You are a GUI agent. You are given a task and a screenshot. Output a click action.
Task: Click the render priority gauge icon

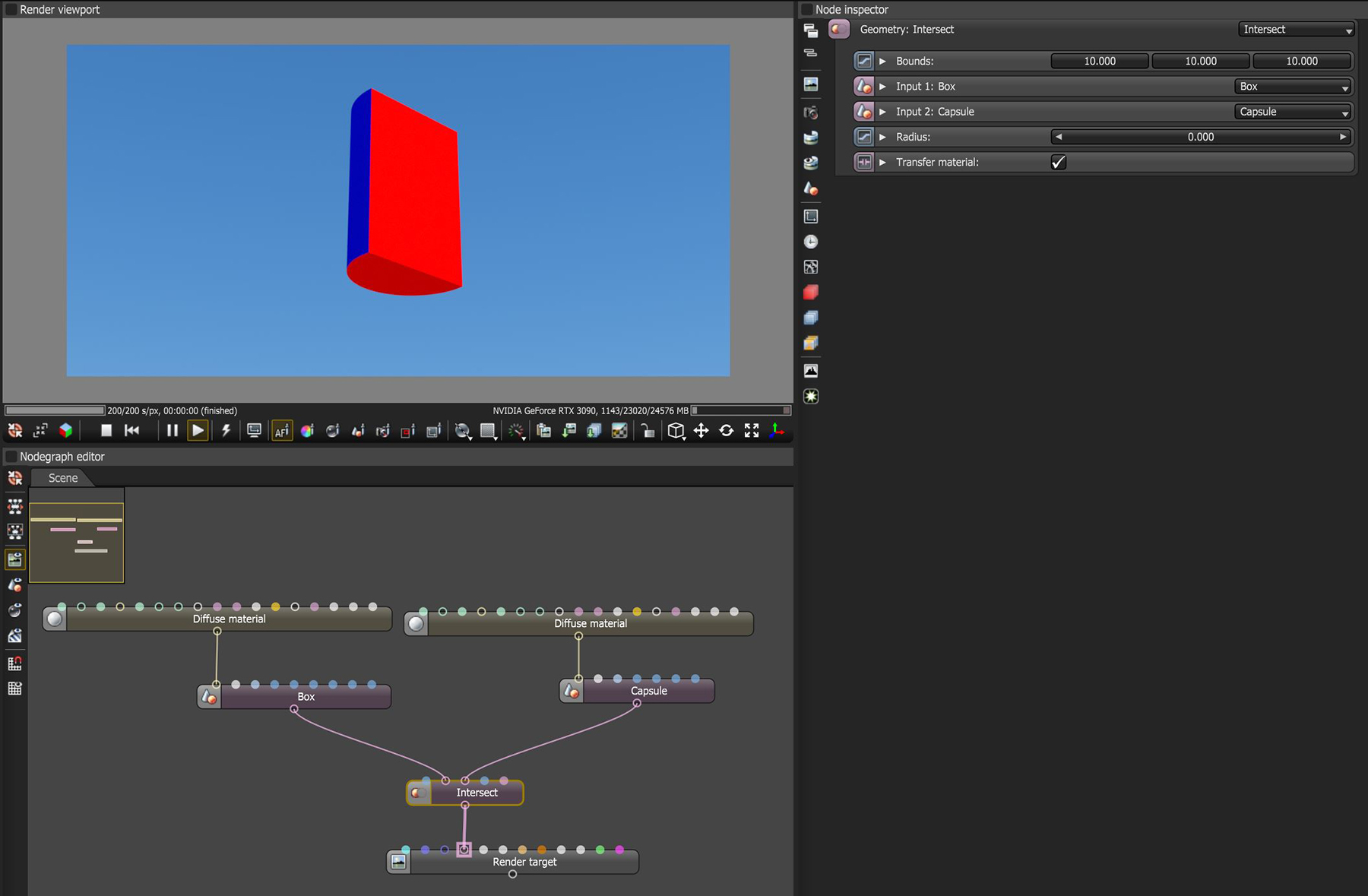click(517, 431)
